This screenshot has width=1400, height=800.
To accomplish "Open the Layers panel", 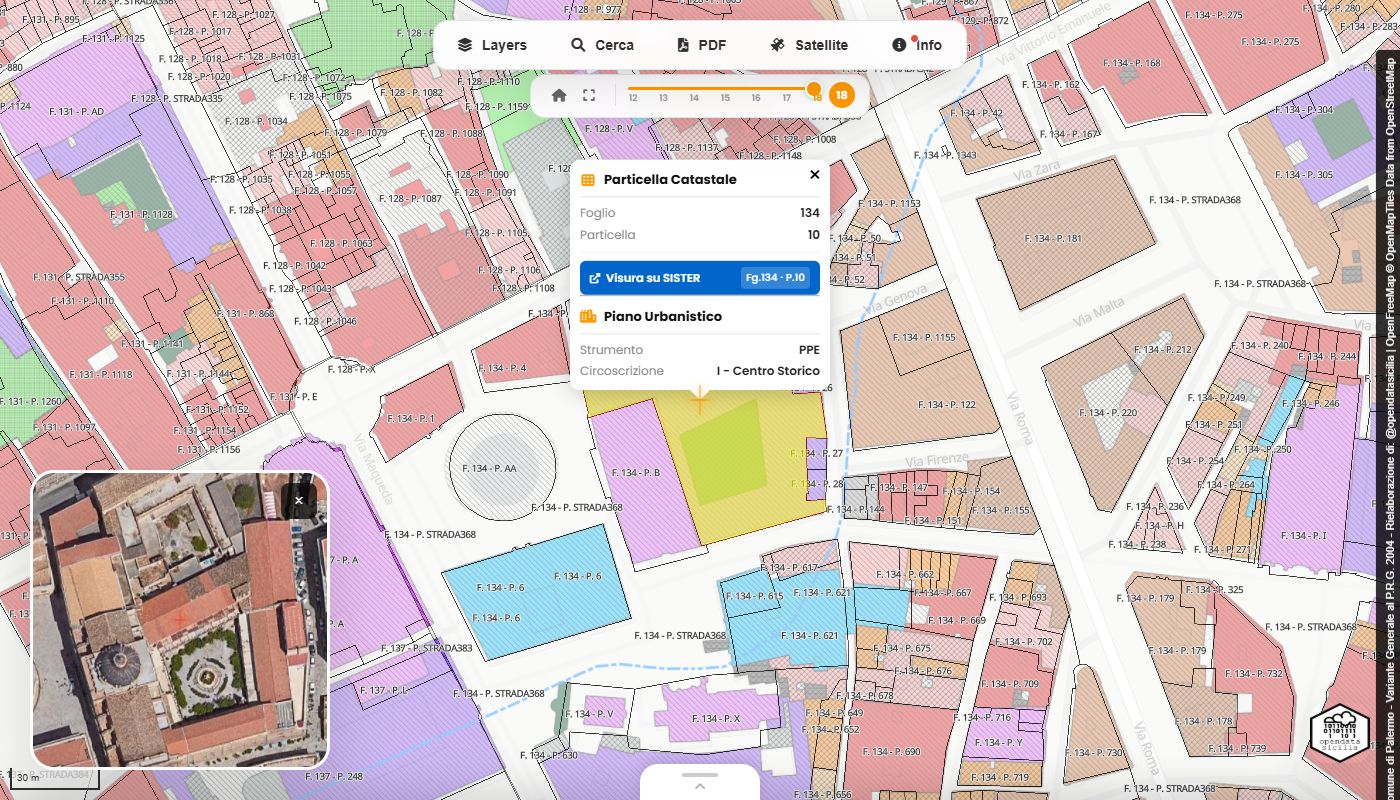I will click(492, 45).
